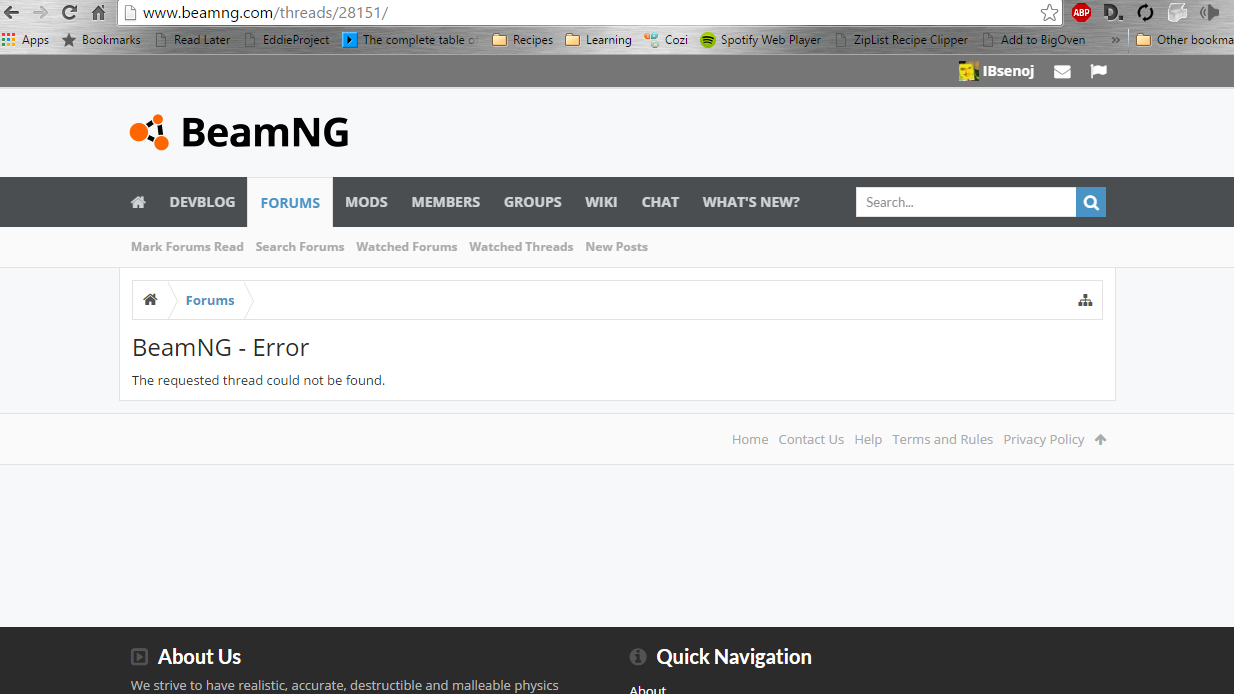Go back with the browser back arrow
The height and width of the screenshot is (694, 1234).
pyautogui.click(x=12, y=12)
